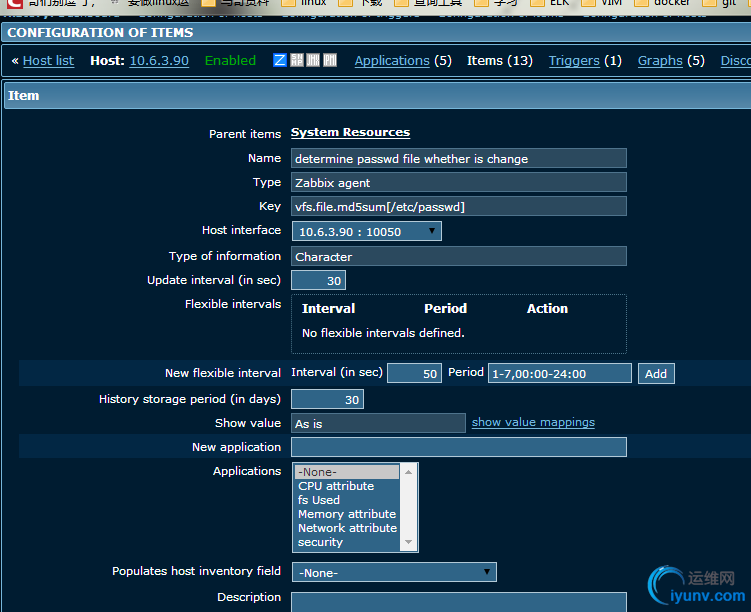The height and width of the screenshot is (612, 751).
Task: Click the Applications list scroll down arrow
Action: 408,542
